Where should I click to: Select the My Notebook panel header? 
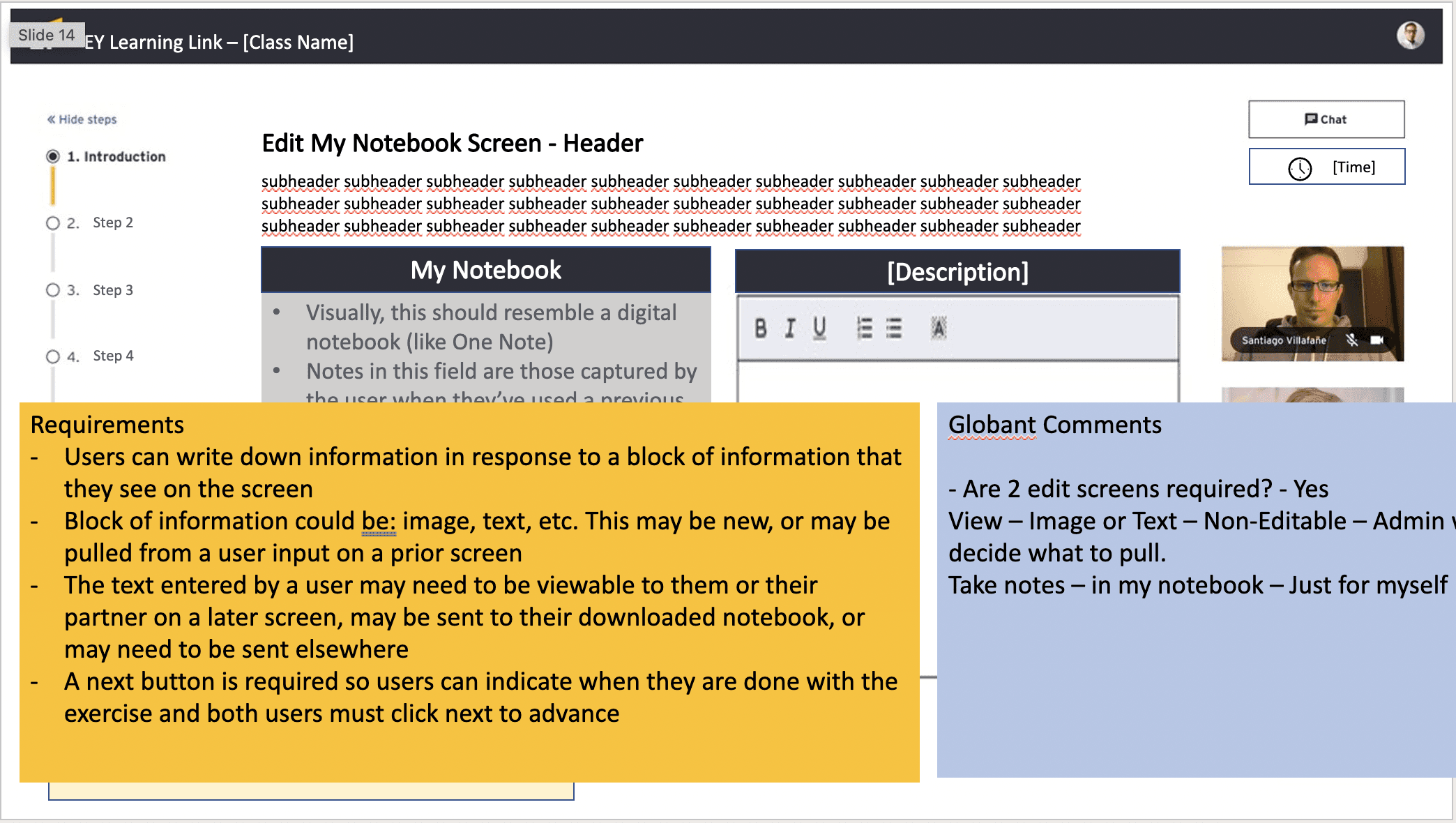485,270
